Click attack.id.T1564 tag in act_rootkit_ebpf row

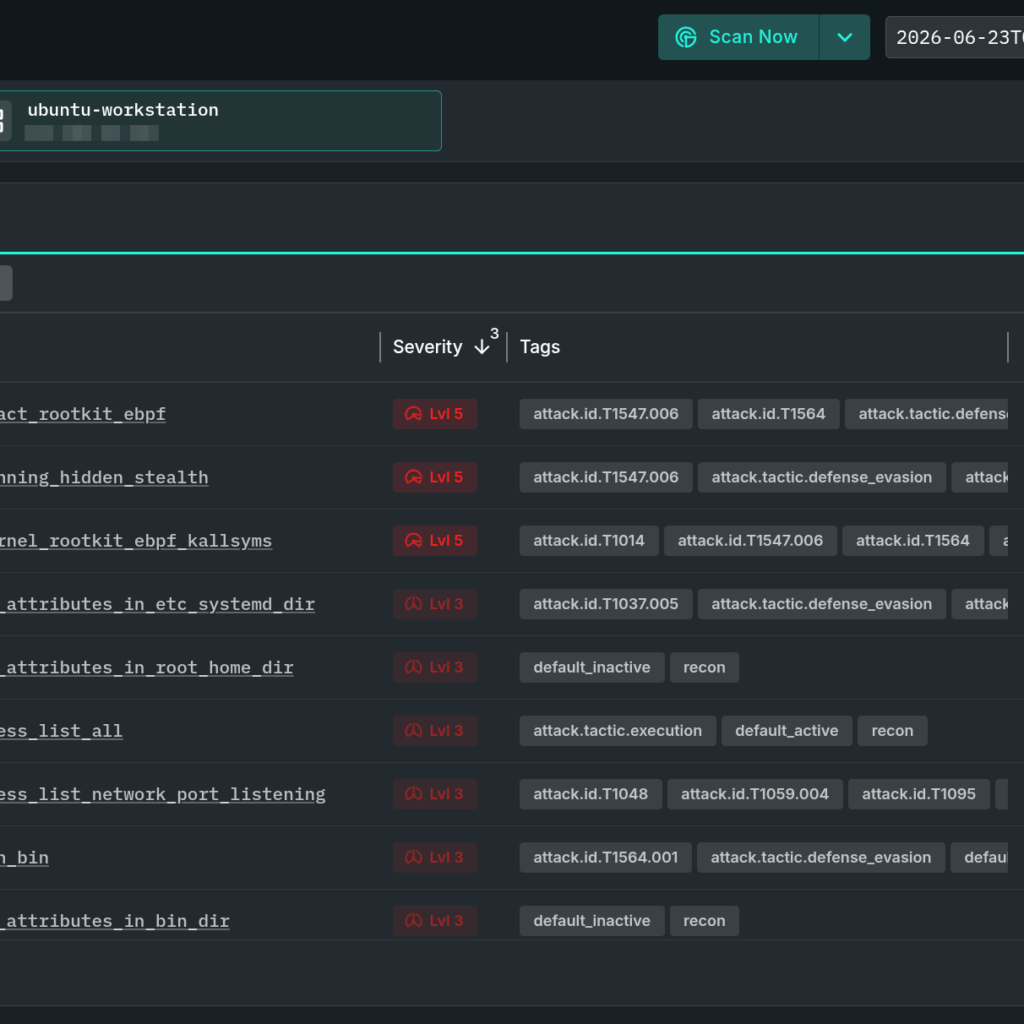tap(769, 414)
